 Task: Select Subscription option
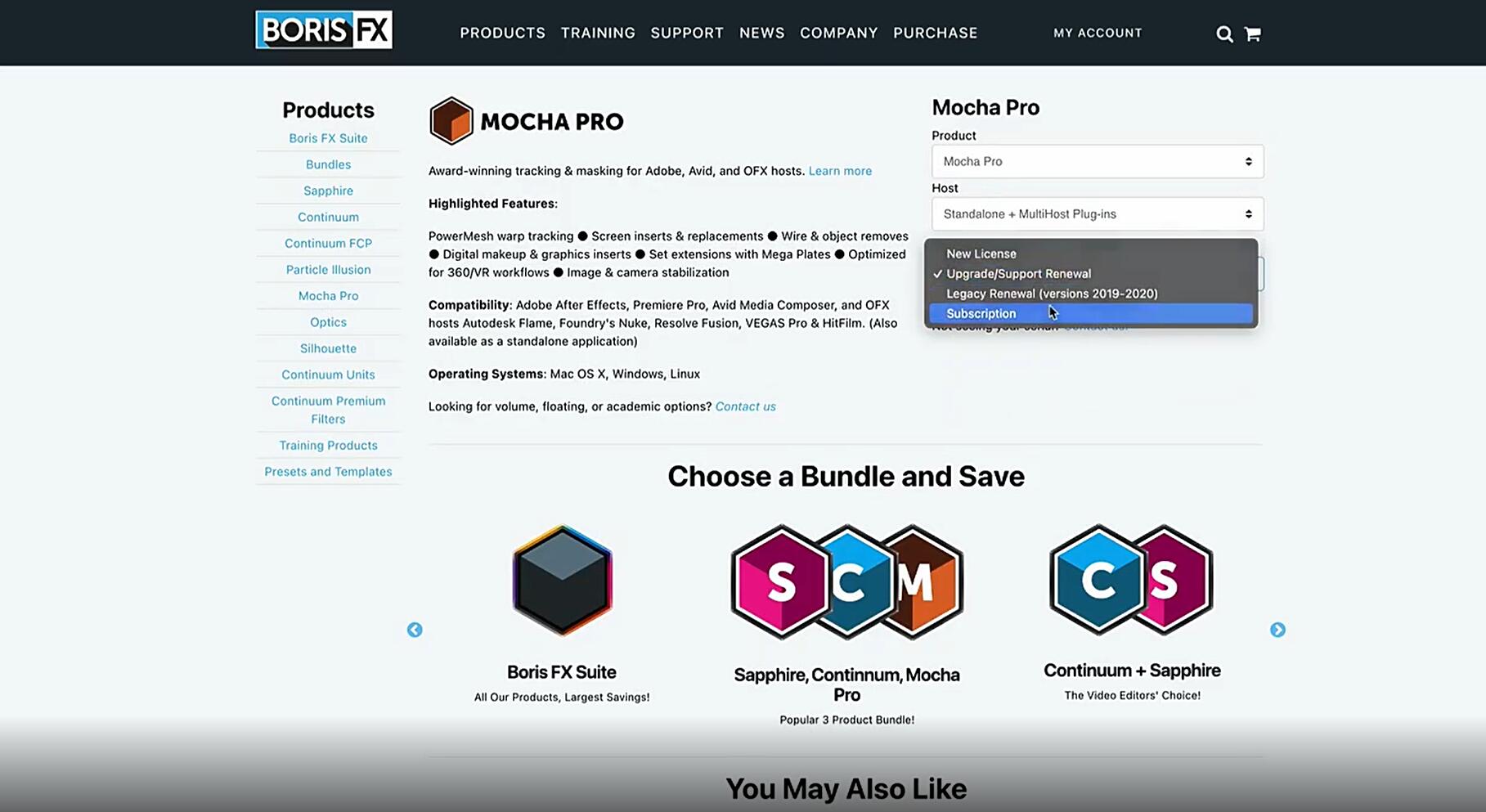[1091, 313]
